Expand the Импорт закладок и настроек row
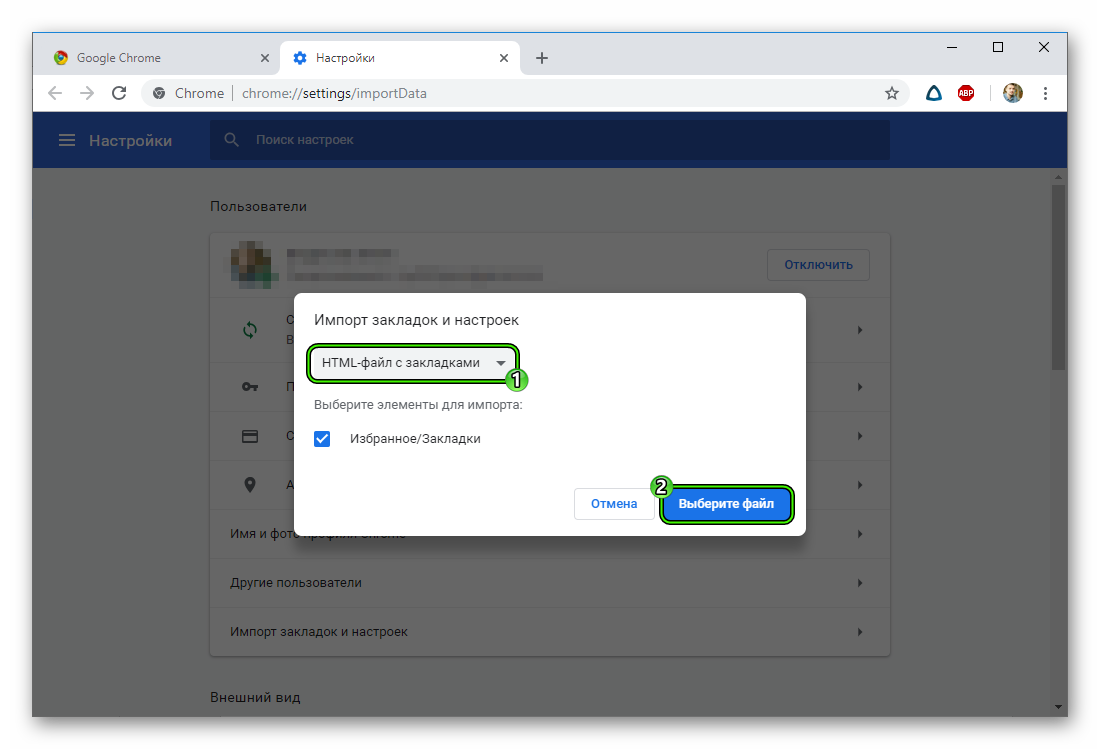The width and height of the screenshot is (1100, 749). pos(549,632)
